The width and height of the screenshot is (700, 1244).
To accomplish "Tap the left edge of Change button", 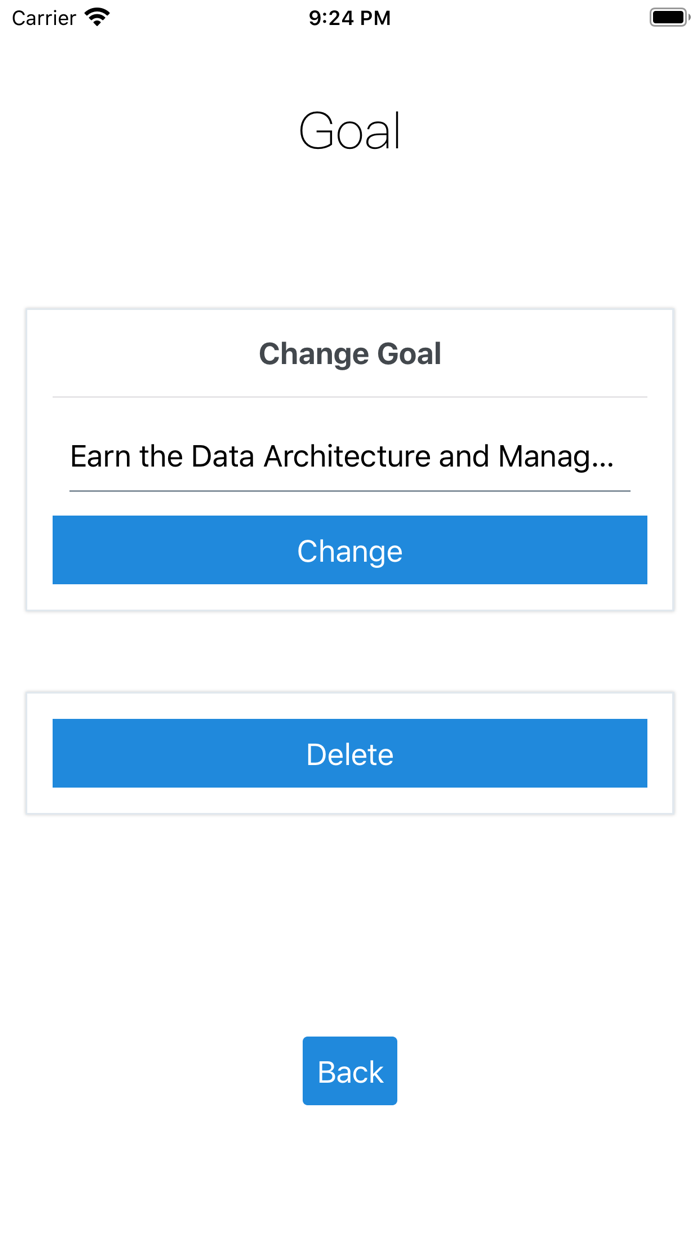I will (62, 550).
